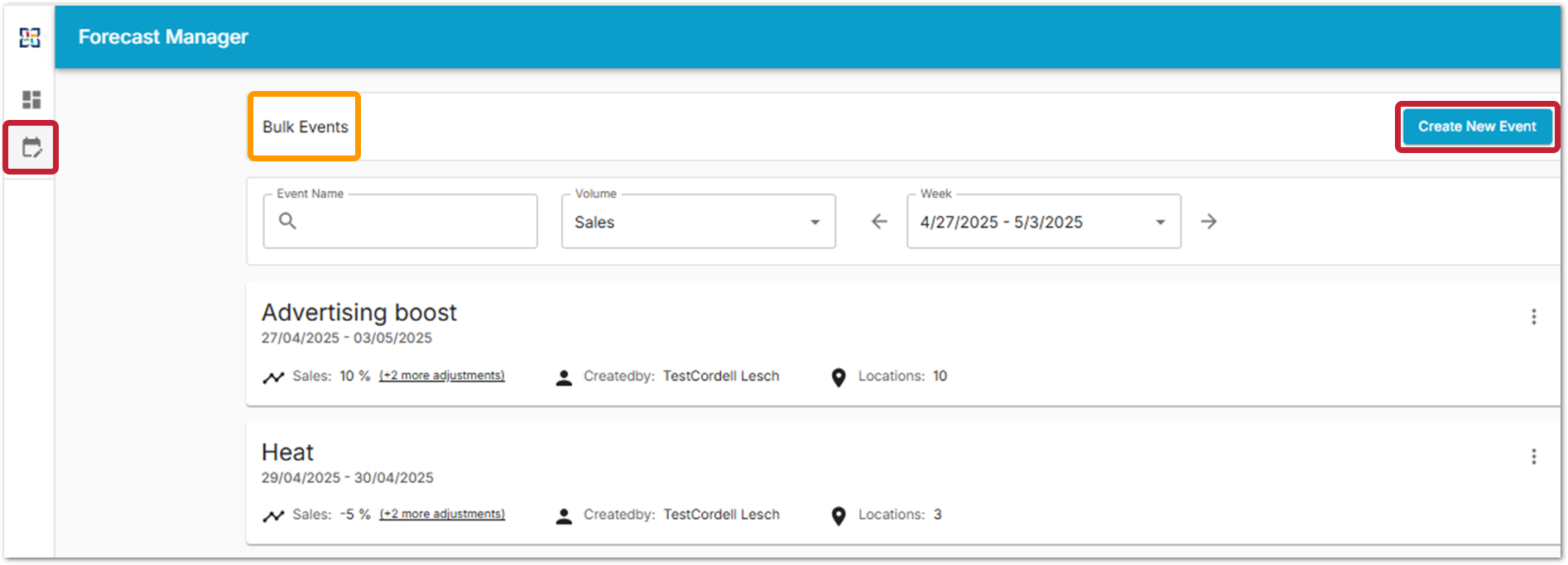Open '+2 more adjustments' link for Heat
This screenshot has height=565, width=1568.
(441, 514)
